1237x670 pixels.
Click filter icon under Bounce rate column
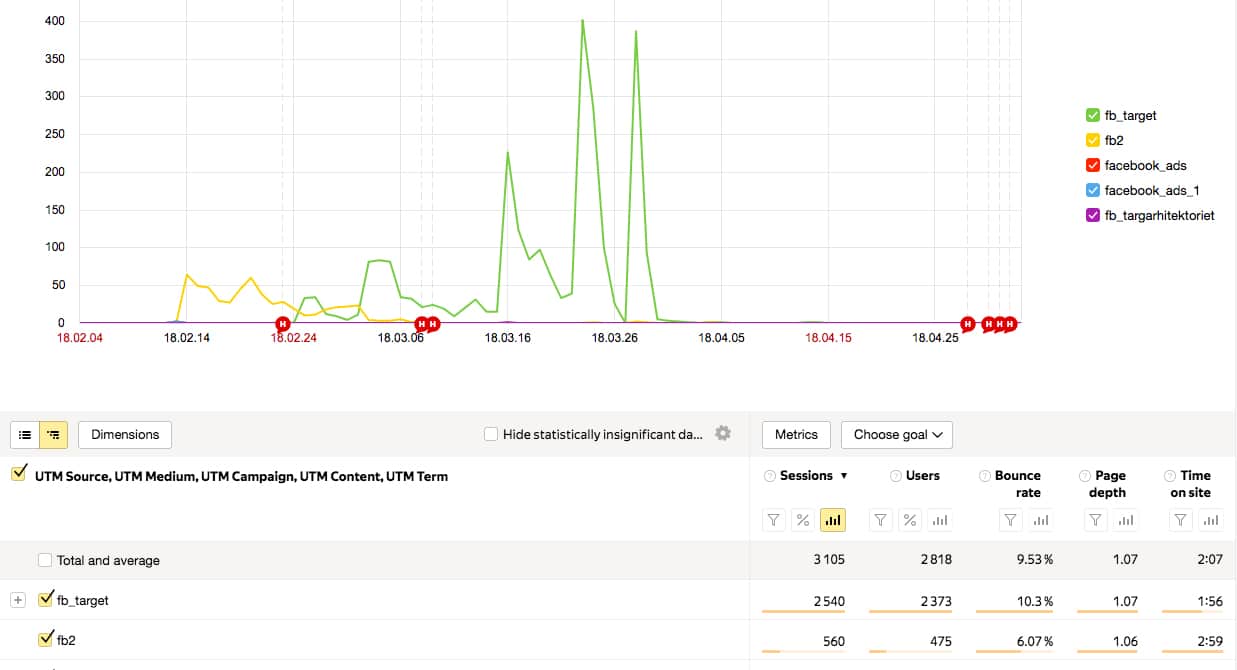[x=1011, y=520]
